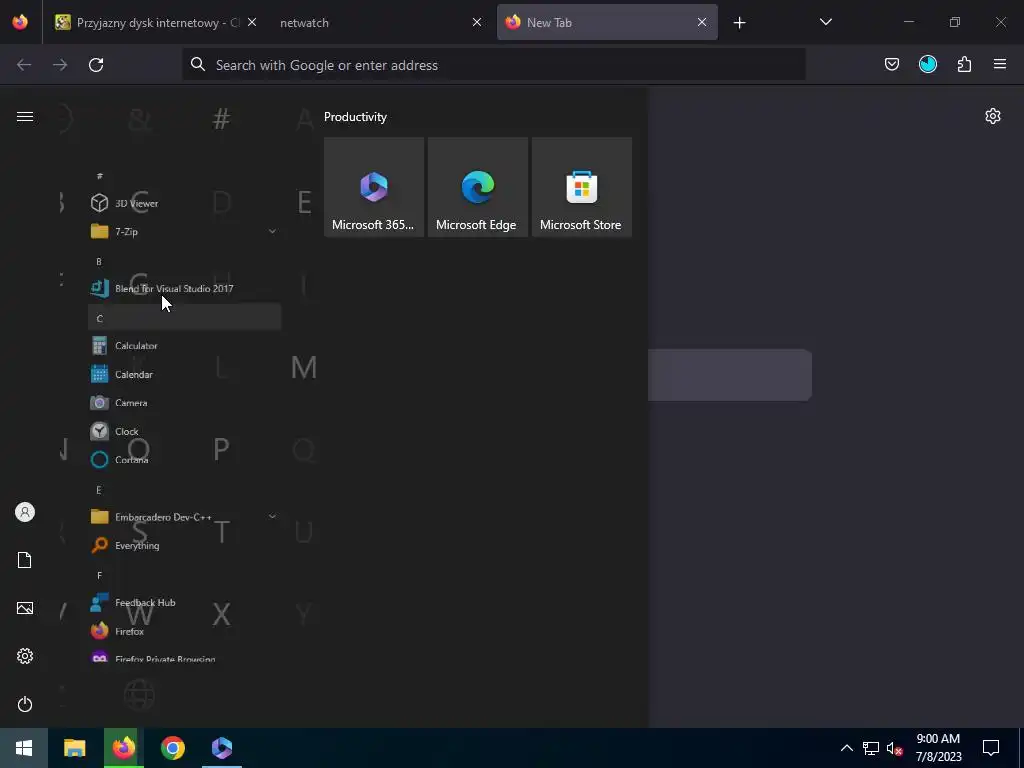The image size is (1024, 768).
Task: Open Documents from the Start sidebar
Action: click(25, 560)
